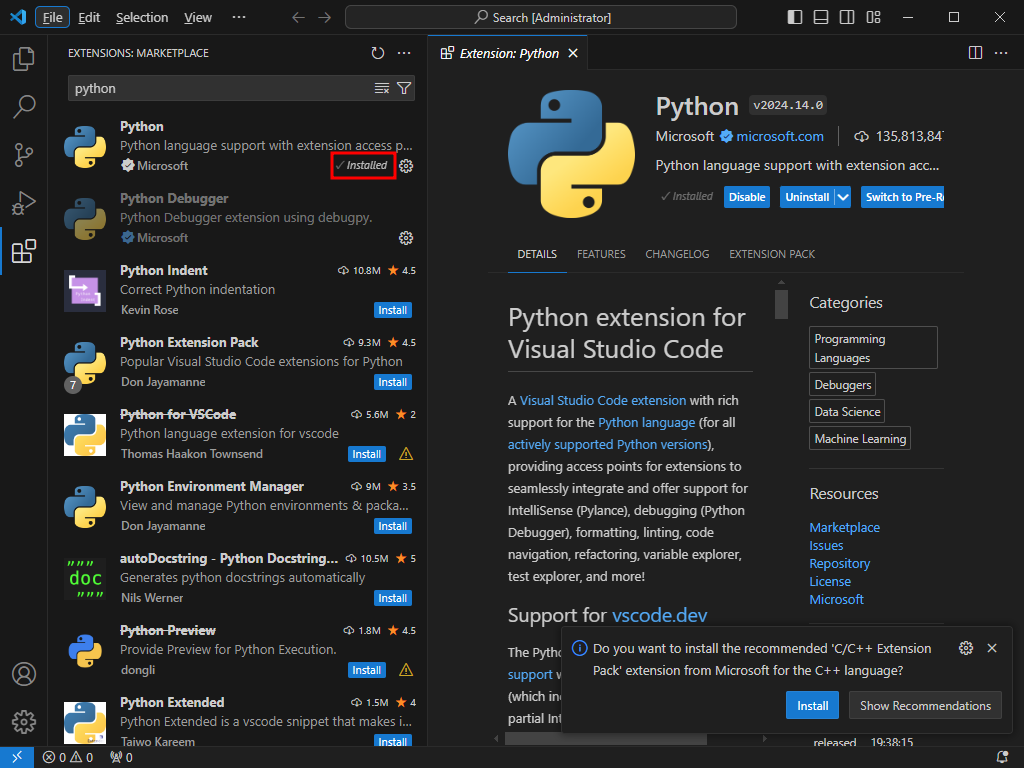The image size is (1024, 768).
Task: Click the ports forwarded status item
Action: point(121,758)
